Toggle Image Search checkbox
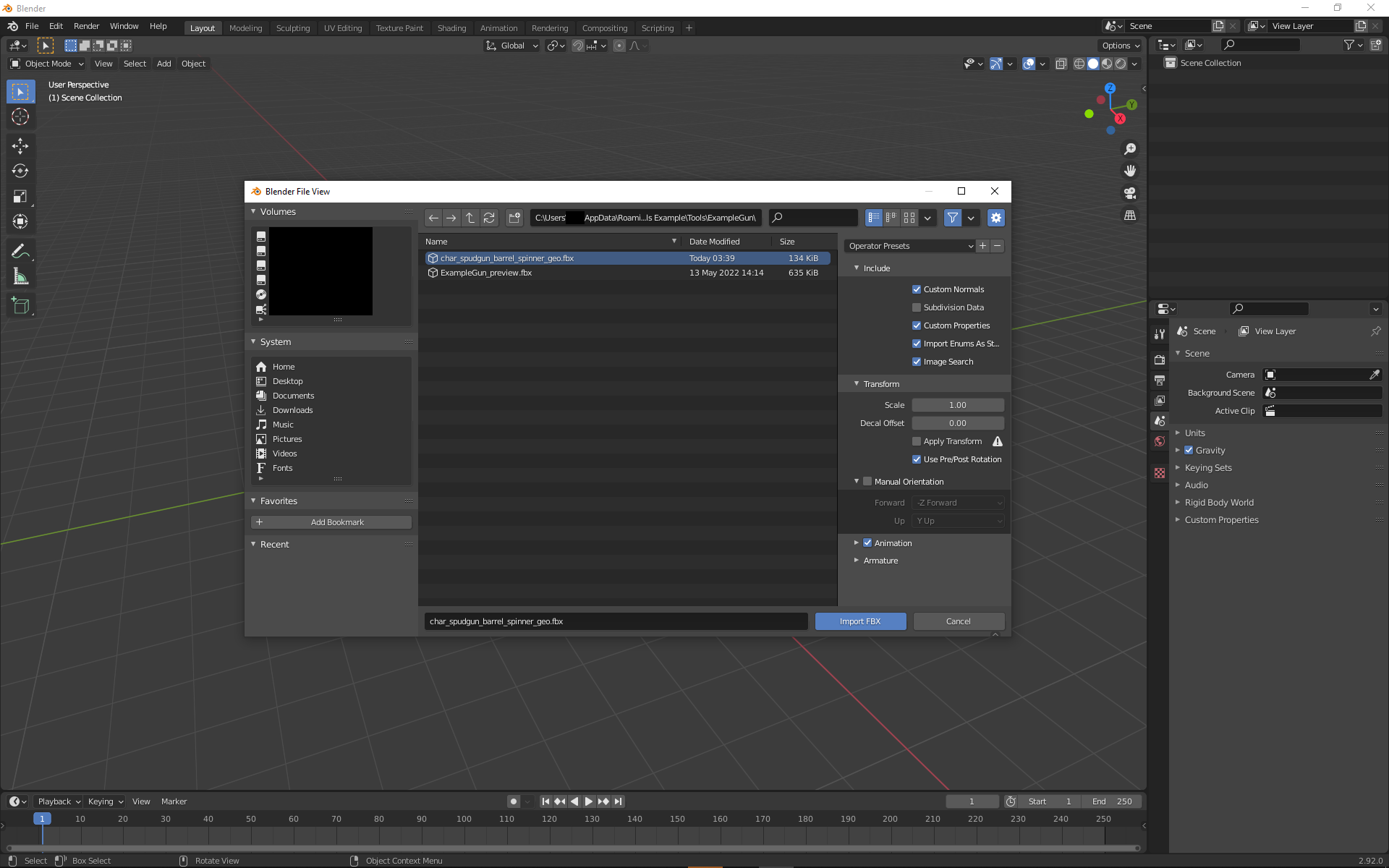1389x868 pixels. tap(917, 362)
